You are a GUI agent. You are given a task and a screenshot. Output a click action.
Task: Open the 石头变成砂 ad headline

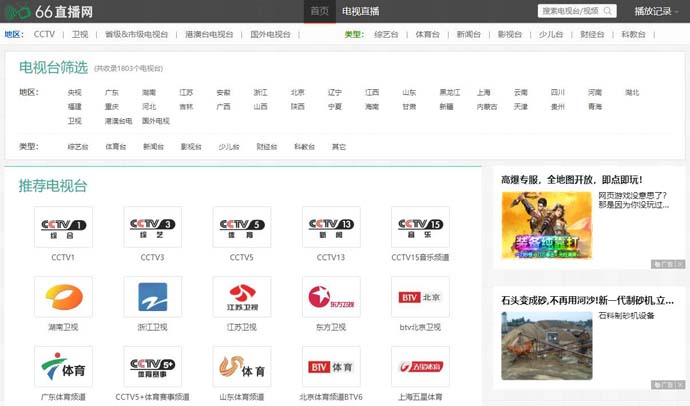(587, 300)
